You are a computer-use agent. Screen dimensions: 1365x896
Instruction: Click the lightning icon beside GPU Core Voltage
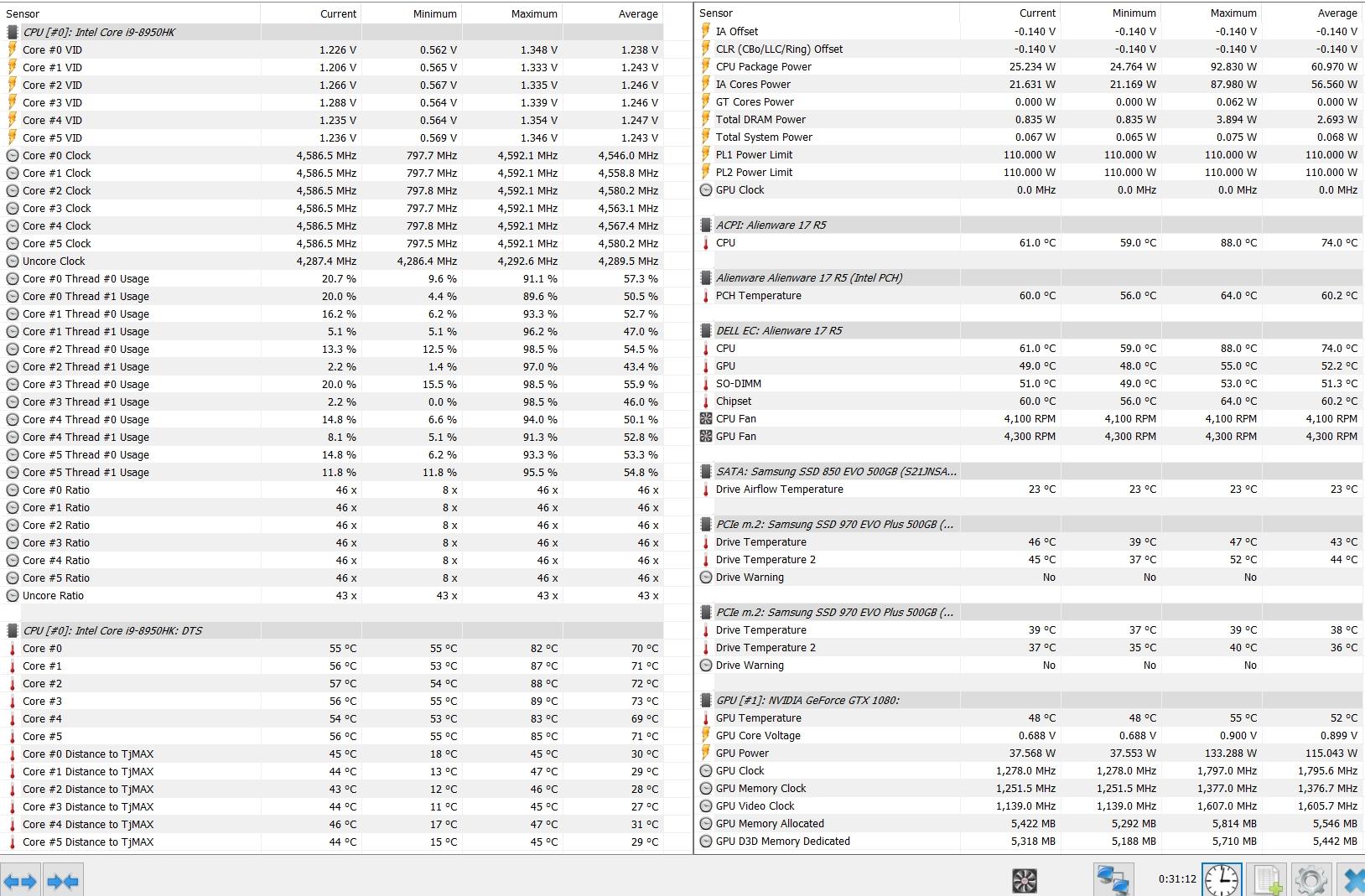tap(706, 736)
